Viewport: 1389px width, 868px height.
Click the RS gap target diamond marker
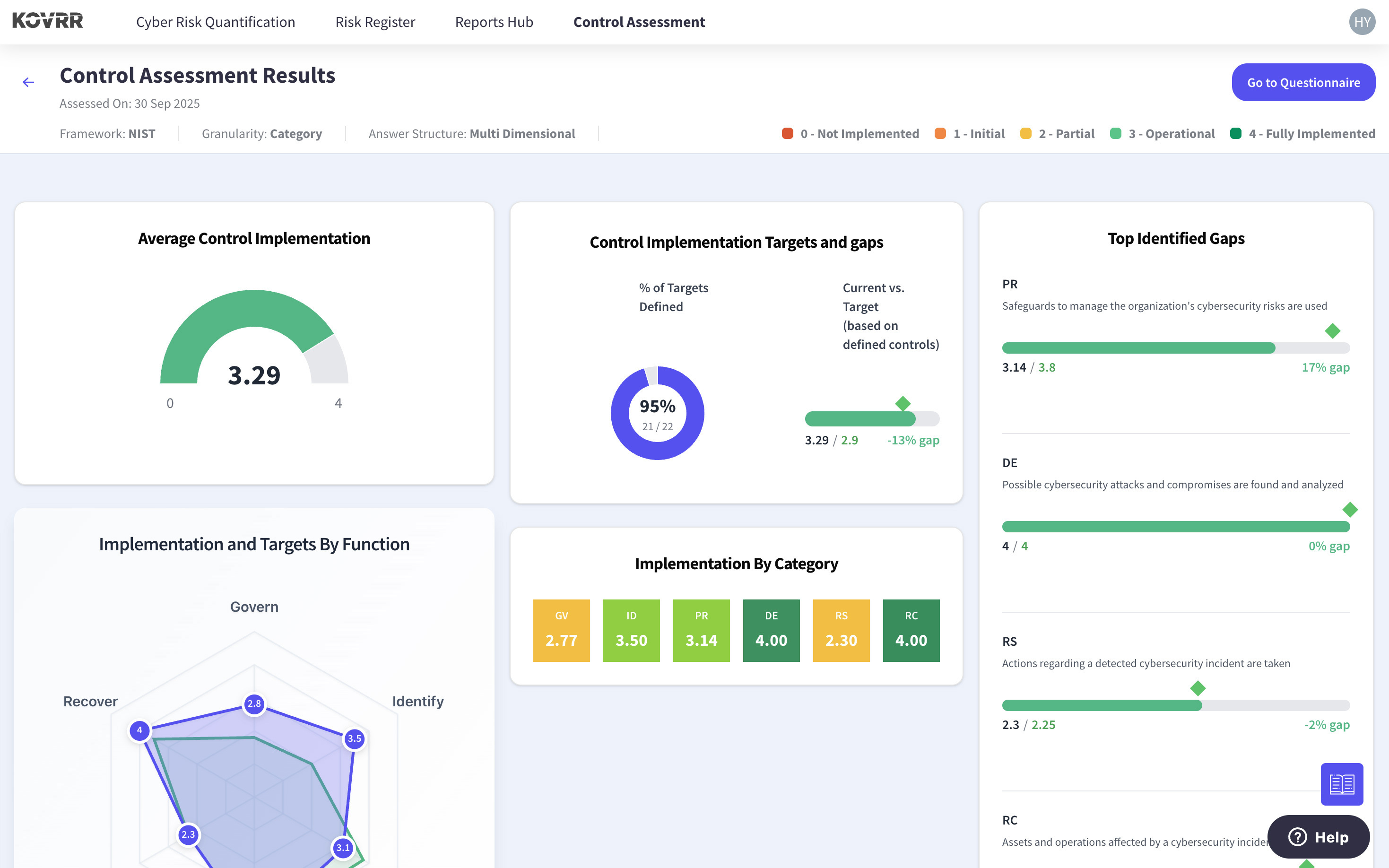(1198, 688)
